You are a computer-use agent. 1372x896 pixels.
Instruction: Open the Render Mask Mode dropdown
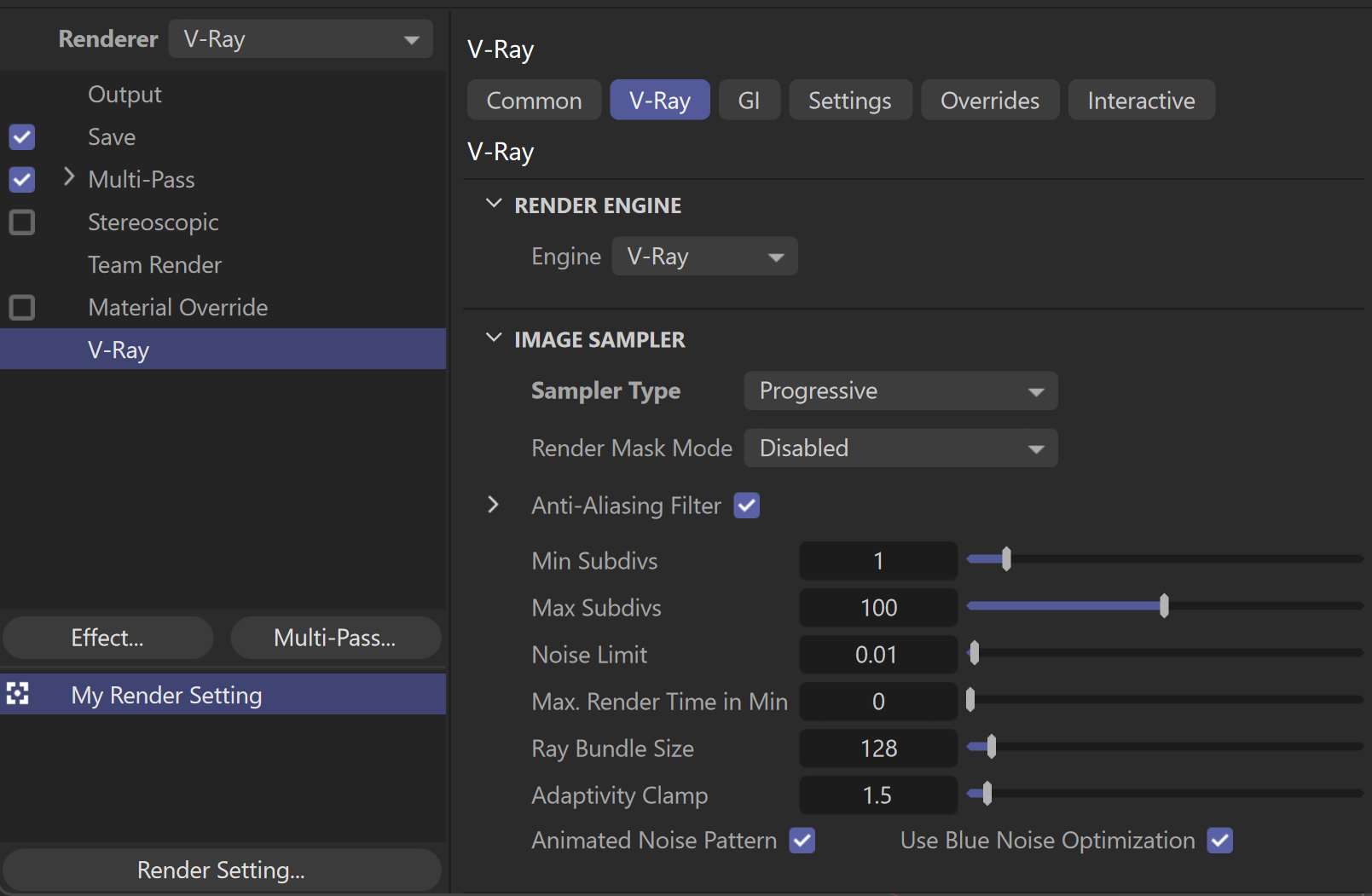[x=901, y=448]
